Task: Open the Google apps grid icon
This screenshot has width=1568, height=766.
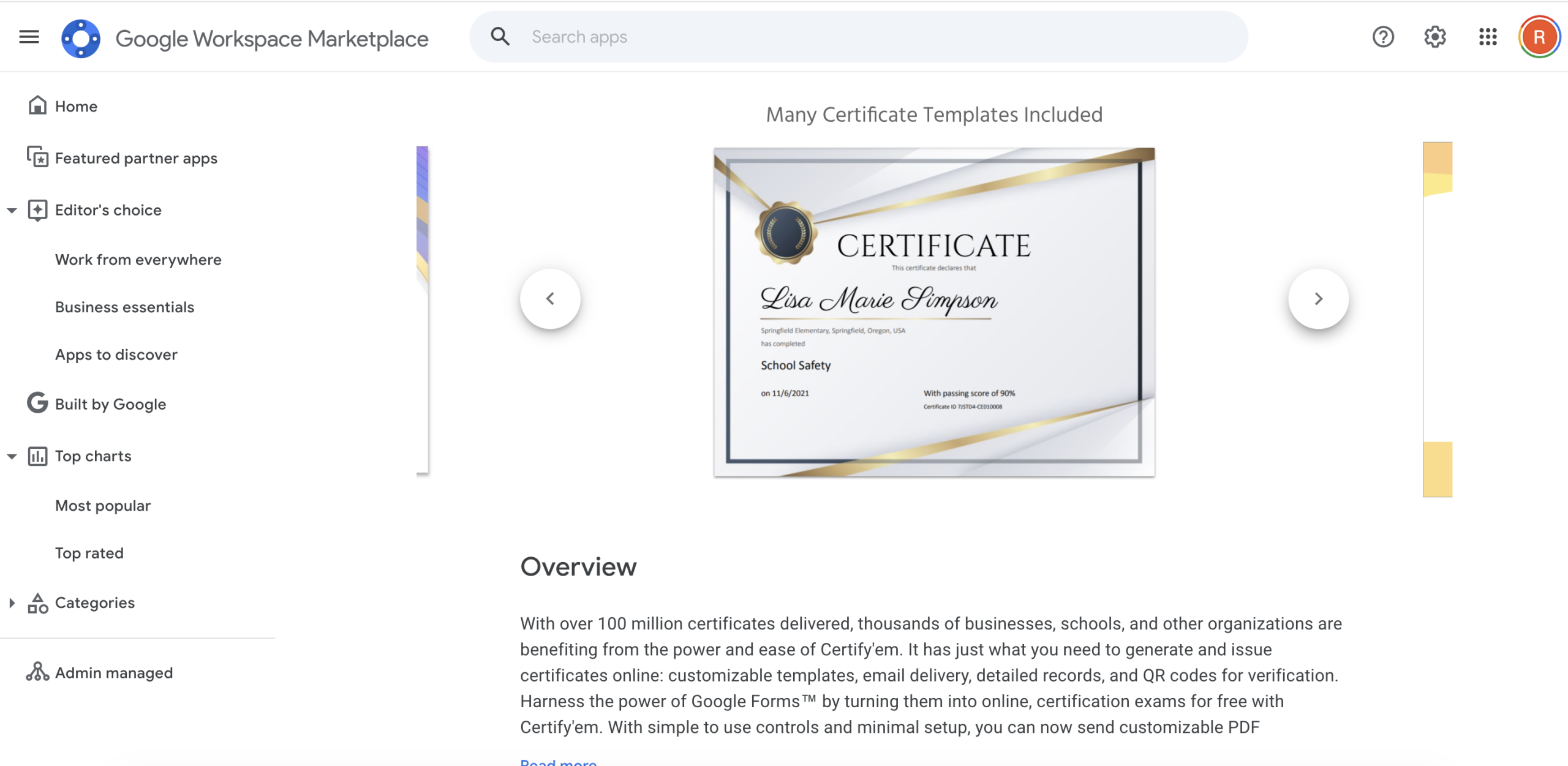Action: (1488, 37)
